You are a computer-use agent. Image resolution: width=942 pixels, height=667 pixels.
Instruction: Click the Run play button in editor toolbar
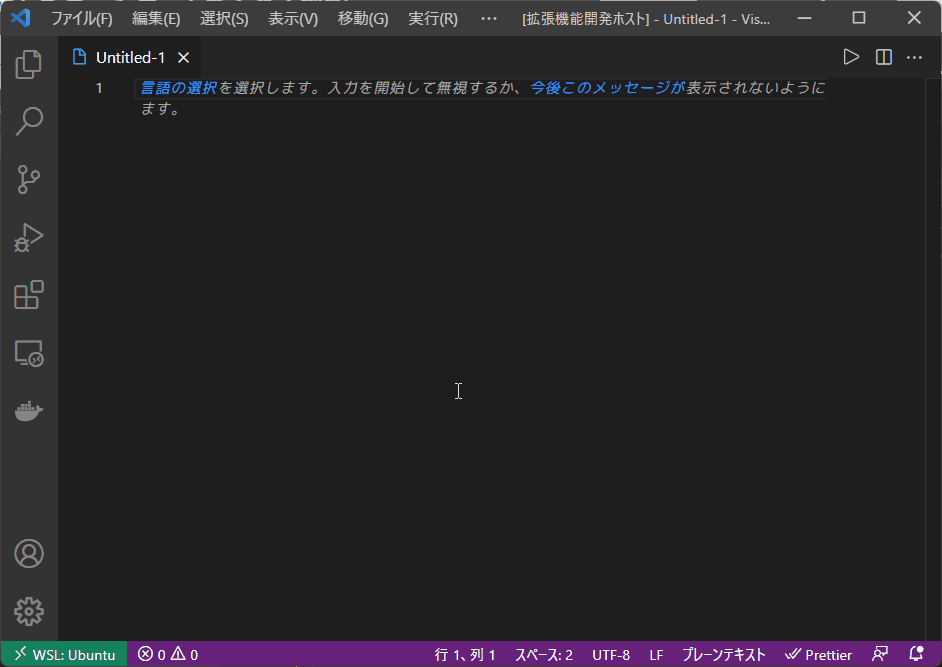(851, 57)
